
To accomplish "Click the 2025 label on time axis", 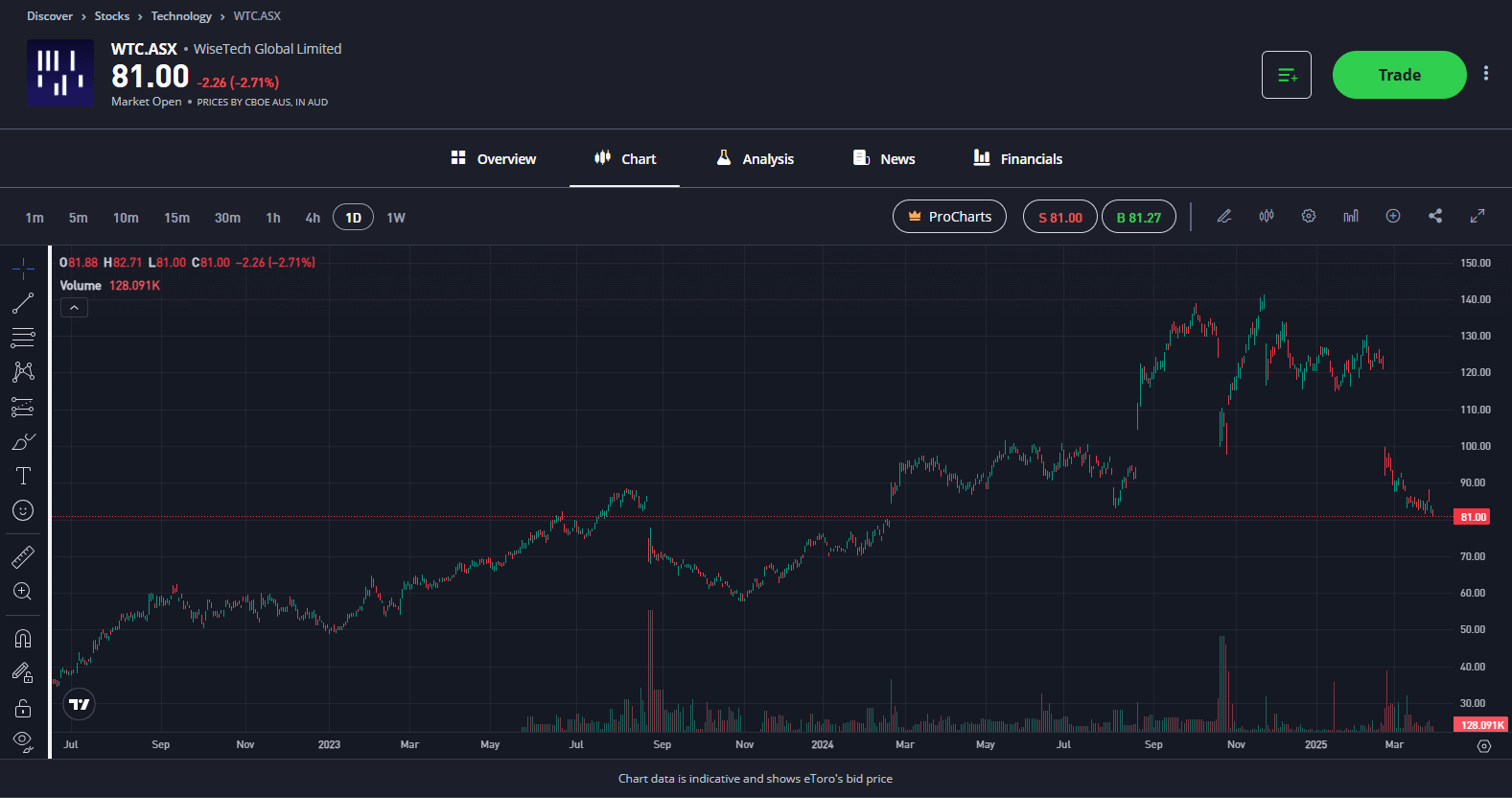I will 1316,744.
